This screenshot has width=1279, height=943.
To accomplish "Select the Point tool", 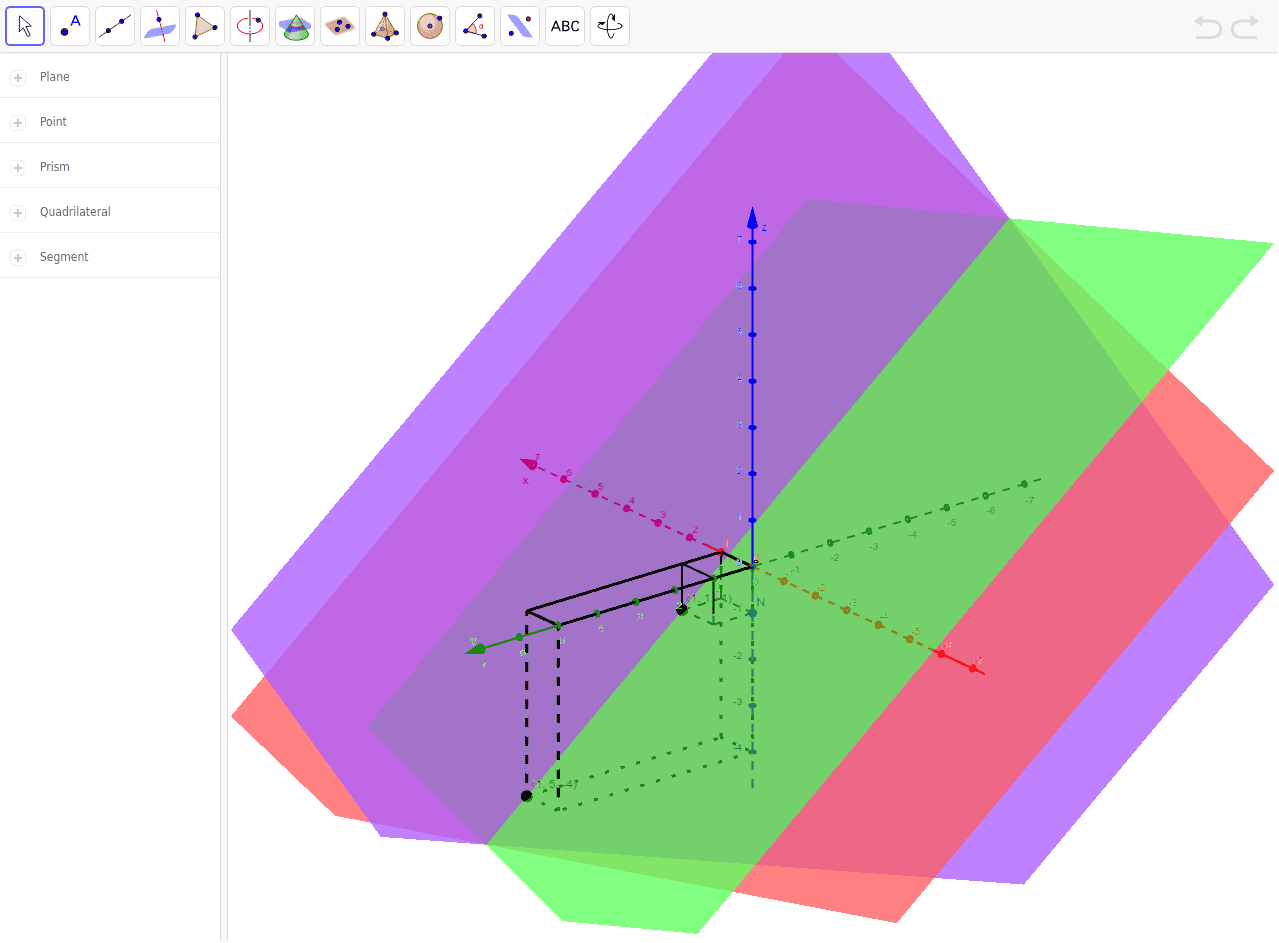I will click(x=69, y=25).
